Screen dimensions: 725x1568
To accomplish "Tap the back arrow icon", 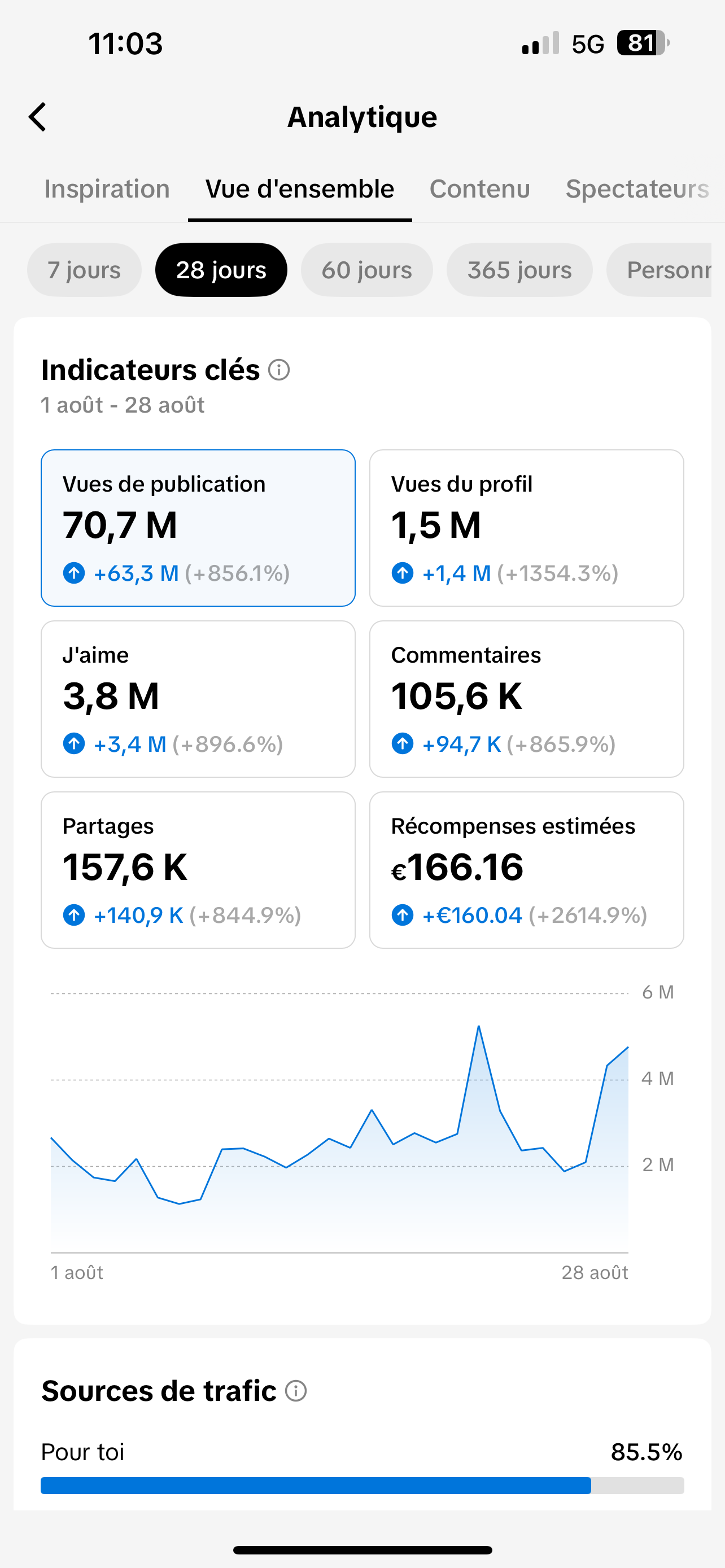I will tap(38, 117).
